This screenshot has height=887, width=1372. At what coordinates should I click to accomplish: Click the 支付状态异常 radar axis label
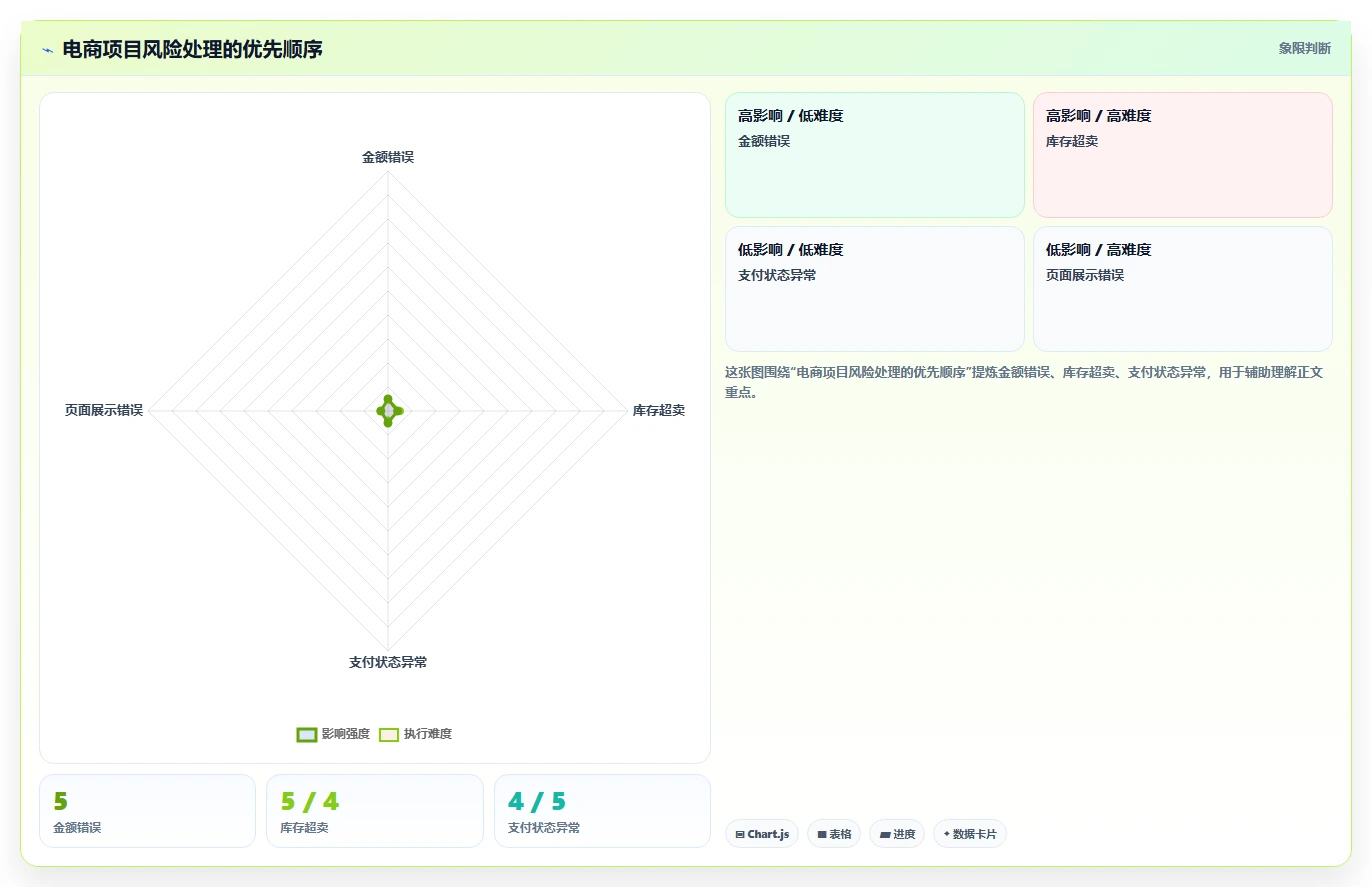pos(388,662)
